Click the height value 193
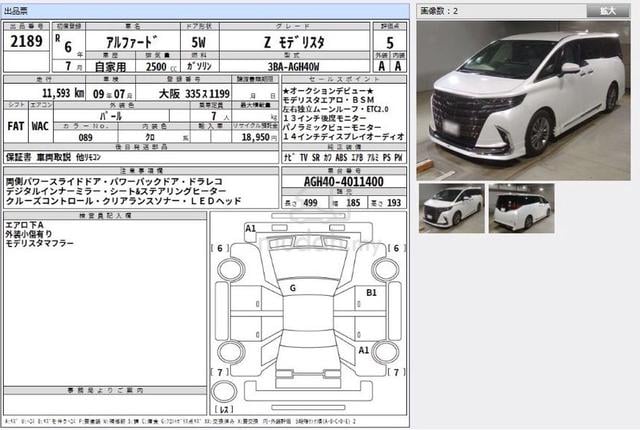This screenshot has height=430, width=640. coord(394,202)
